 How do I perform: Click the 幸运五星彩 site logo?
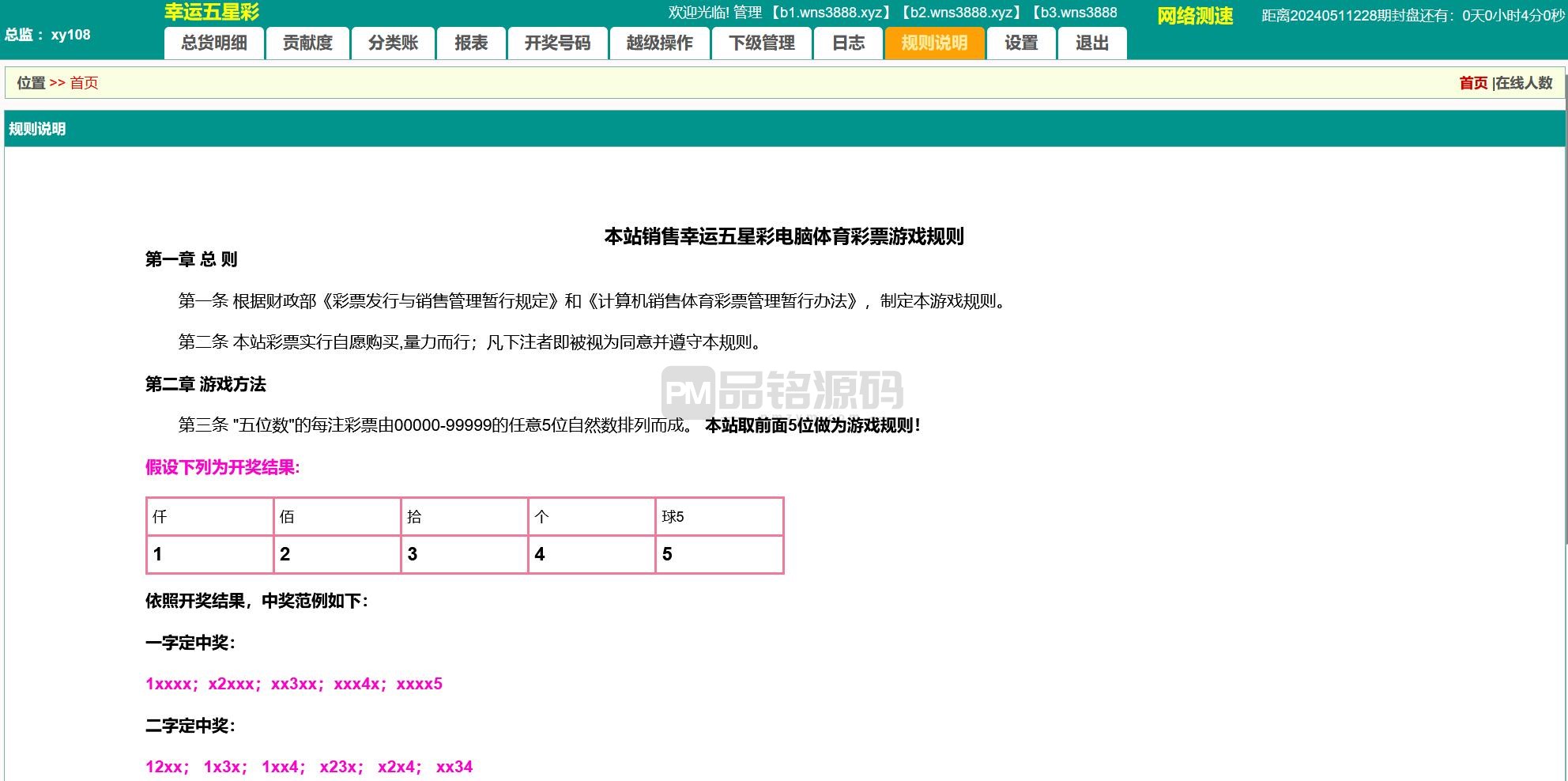point(212,12)
